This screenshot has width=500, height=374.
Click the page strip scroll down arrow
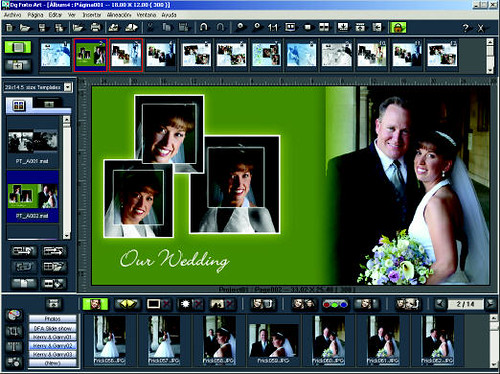490,70
